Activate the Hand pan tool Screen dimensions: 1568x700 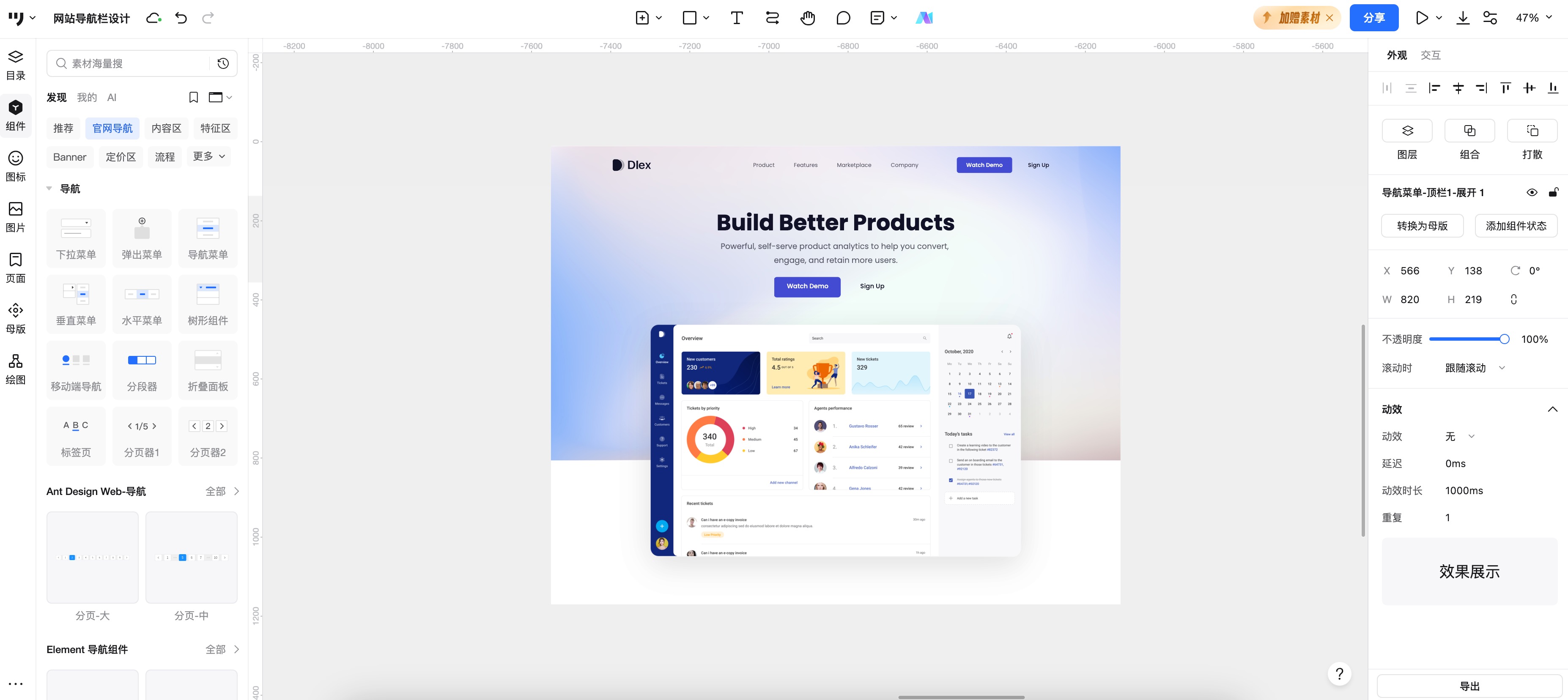coord(808,18)
